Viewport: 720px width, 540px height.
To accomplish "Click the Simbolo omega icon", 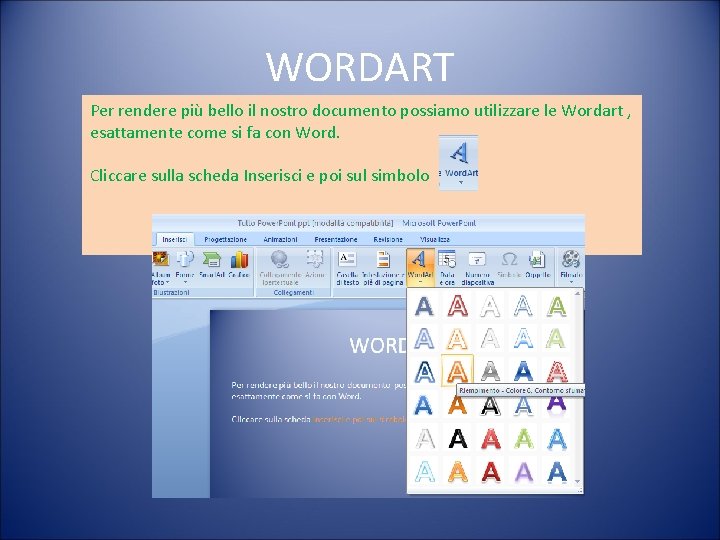I will click(509, 265).
